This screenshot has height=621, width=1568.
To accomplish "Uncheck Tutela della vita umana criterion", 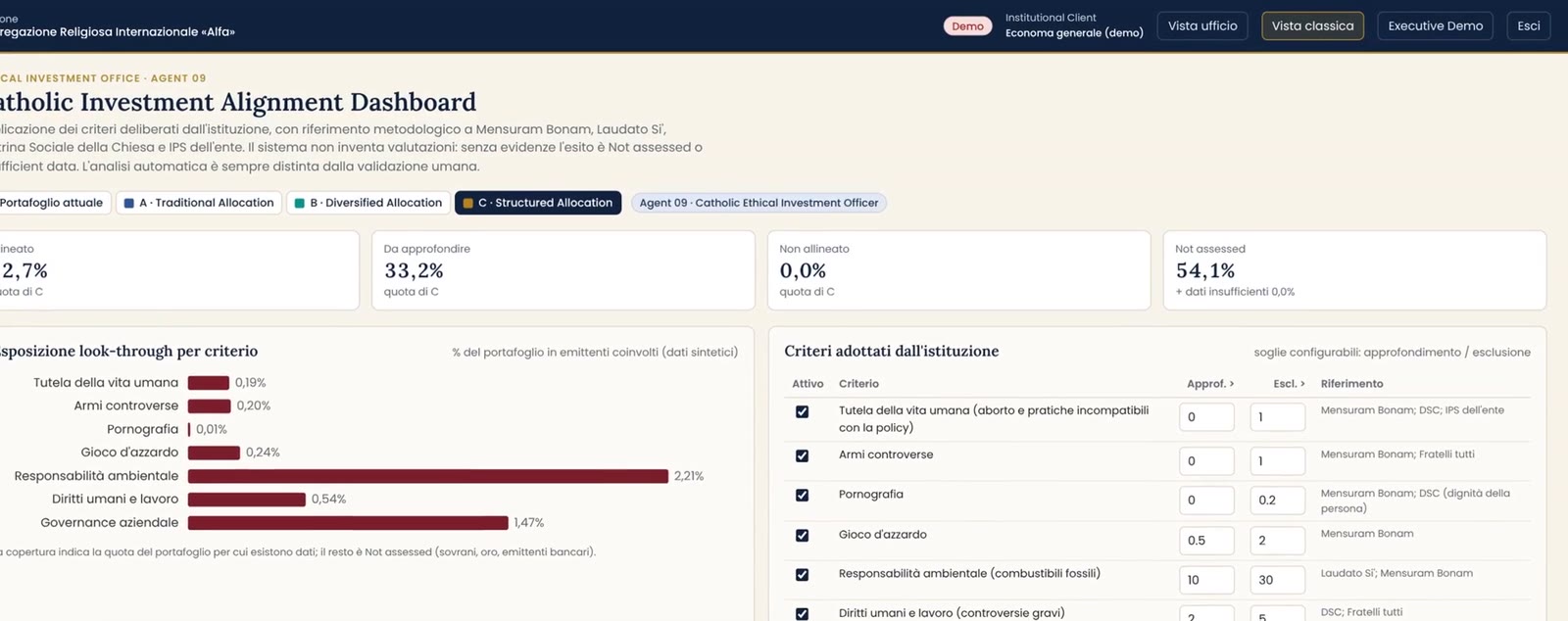I will click(802, 411).
